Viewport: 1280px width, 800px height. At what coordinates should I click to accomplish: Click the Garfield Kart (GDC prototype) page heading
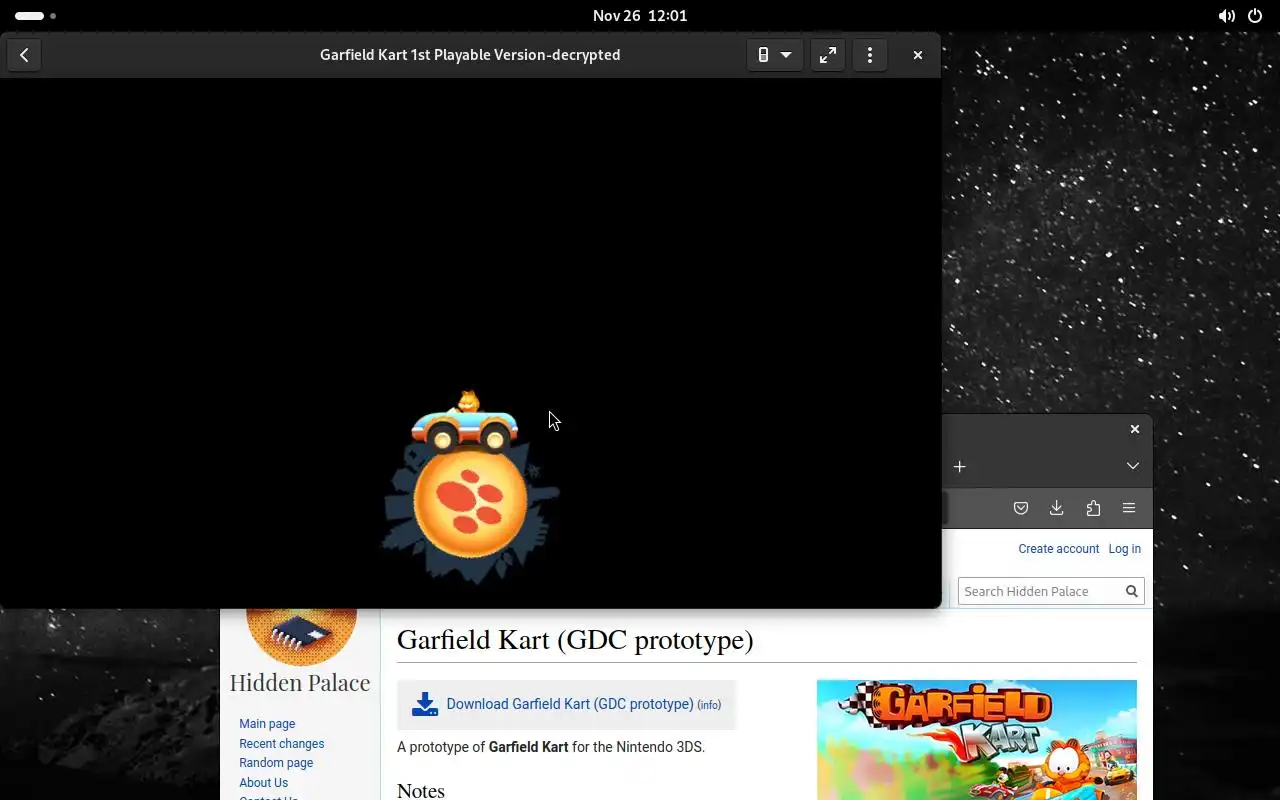[575, 640]
